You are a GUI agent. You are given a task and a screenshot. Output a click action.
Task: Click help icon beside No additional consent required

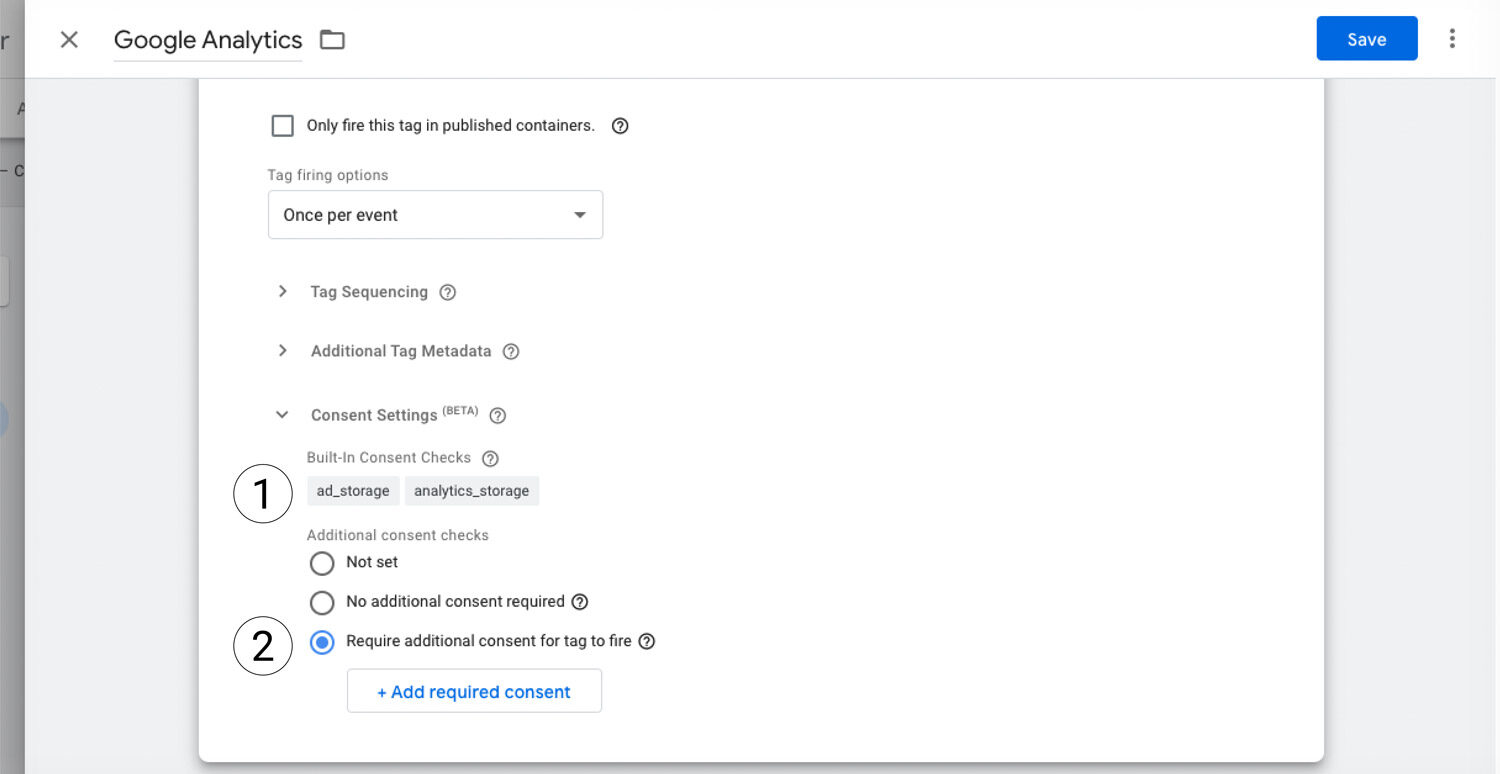click(x=579, y=602)
